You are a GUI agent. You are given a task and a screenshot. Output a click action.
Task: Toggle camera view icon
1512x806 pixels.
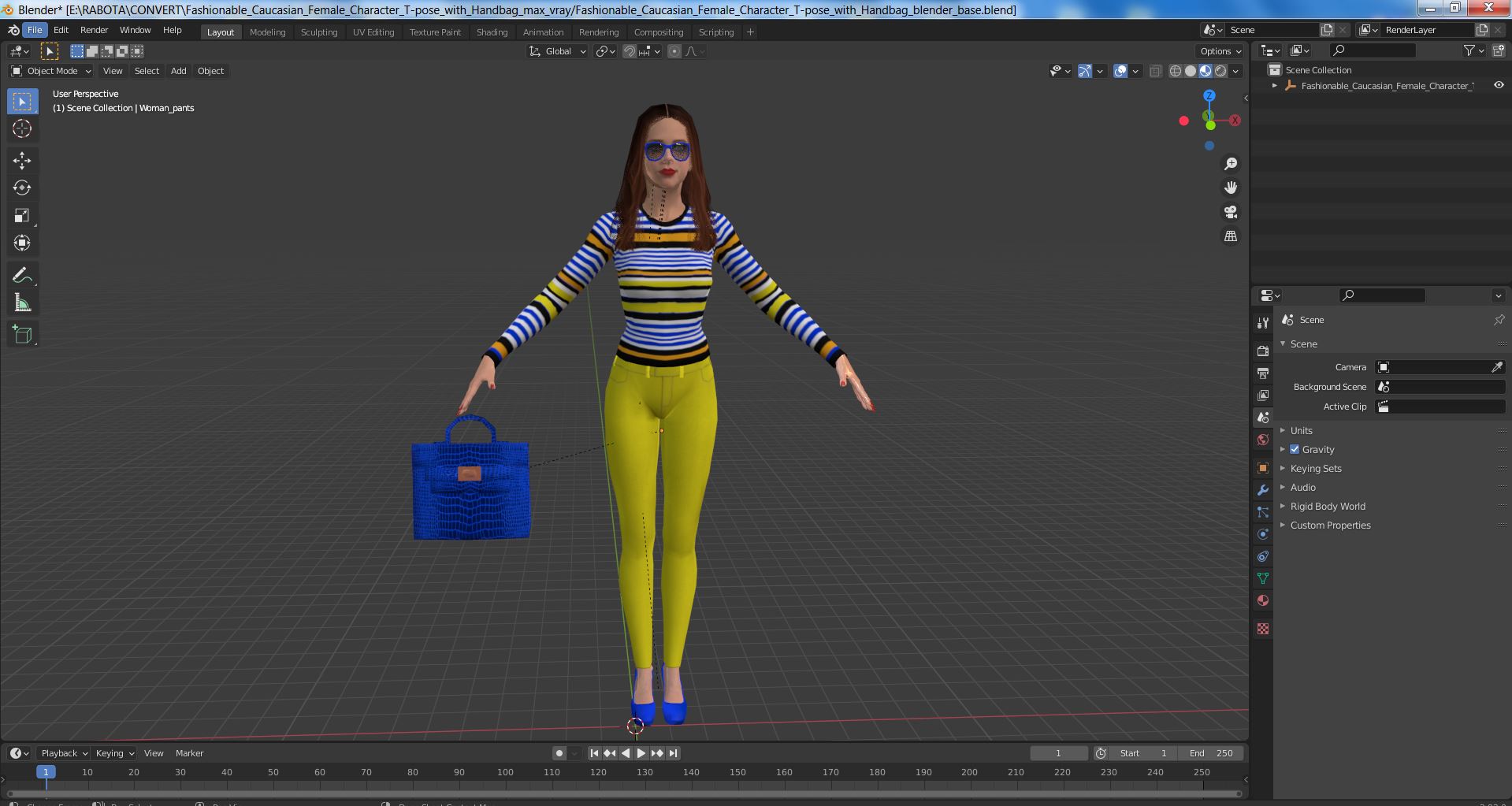[x=1230, y=212]
